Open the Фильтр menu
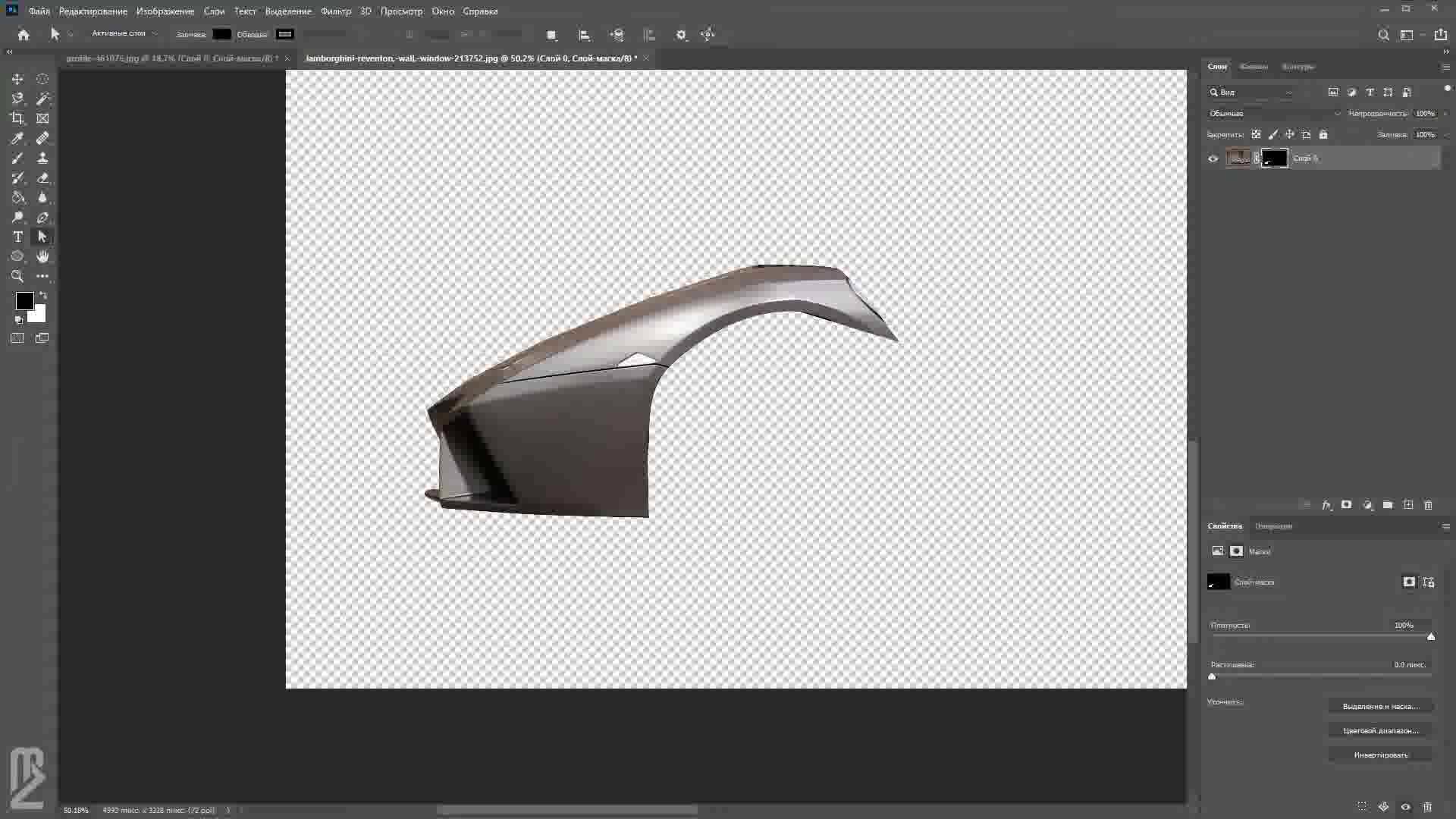This screenshot has height=819, width=1456. (335, 11)
